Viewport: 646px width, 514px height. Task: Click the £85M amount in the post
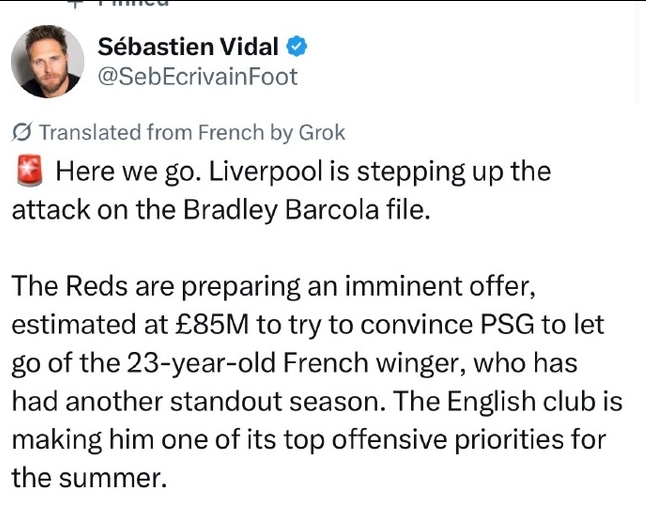point(212,324)
